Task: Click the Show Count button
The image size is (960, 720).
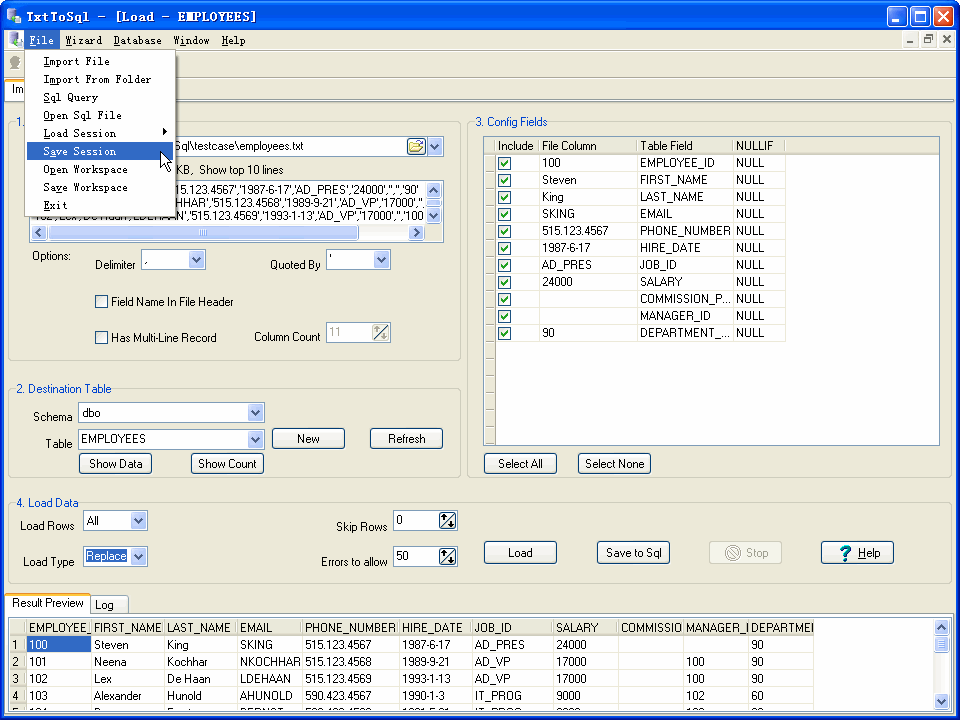Action: tap(227, 464)
